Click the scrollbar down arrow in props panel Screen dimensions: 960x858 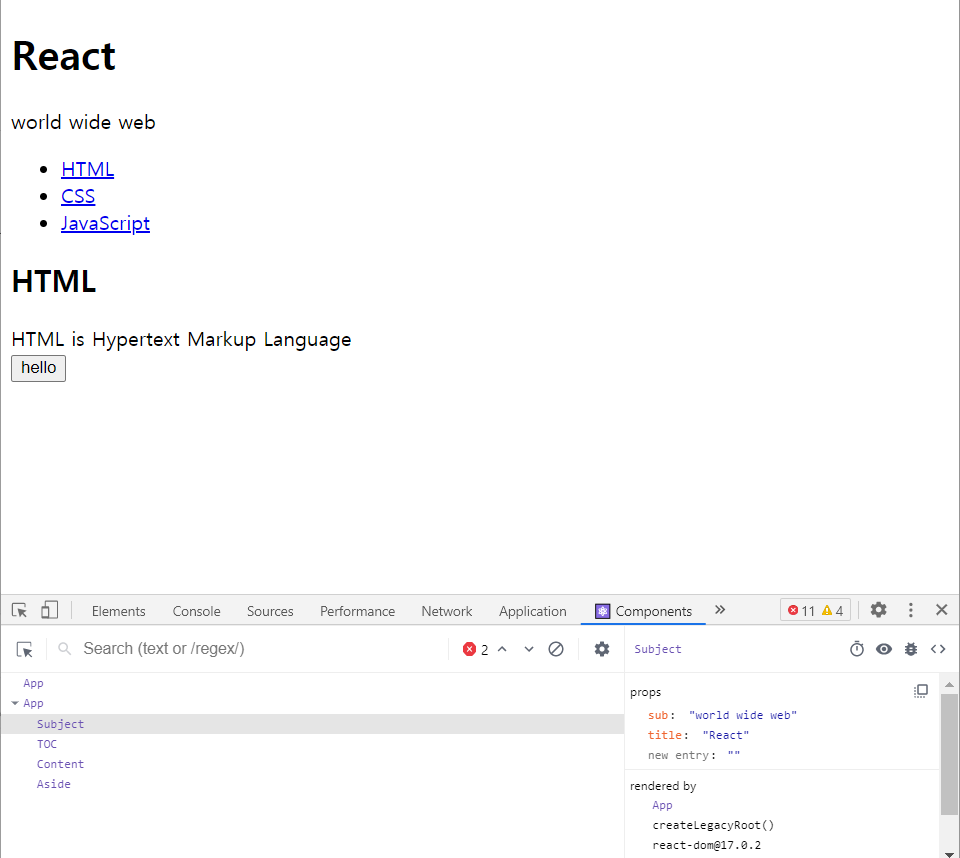tap(949, 853)
